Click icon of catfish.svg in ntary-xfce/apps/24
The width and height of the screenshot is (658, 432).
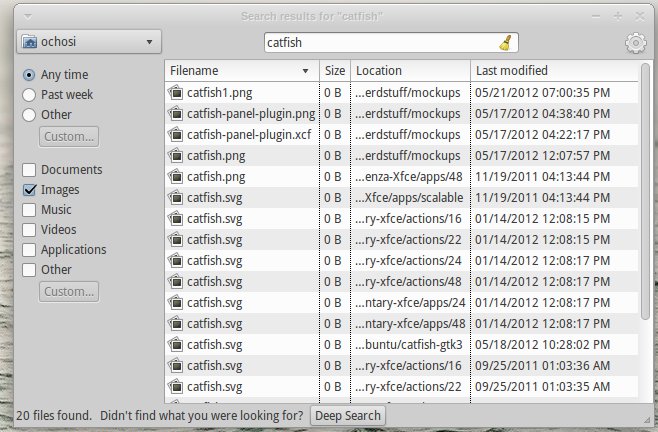(176, 302)
